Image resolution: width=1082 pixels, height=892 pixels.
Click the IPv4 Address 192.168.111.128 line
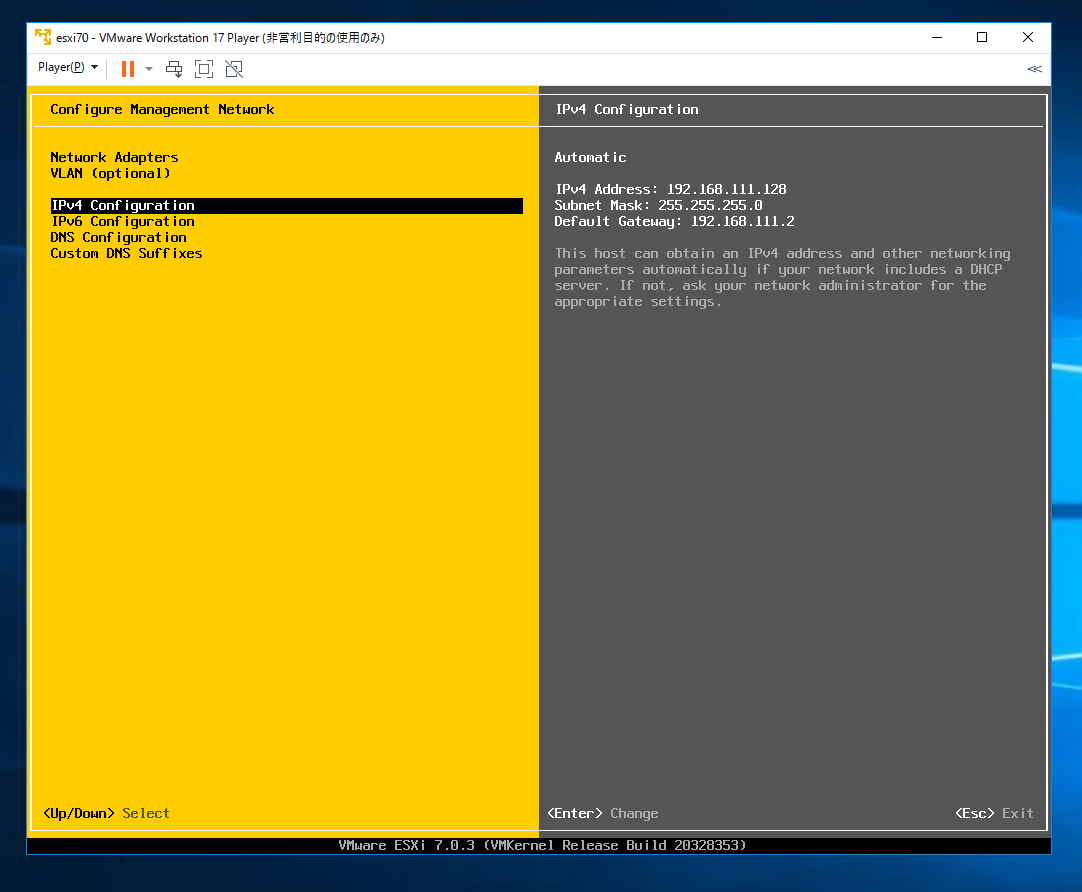pyautogui.click(x=671, y=189)
